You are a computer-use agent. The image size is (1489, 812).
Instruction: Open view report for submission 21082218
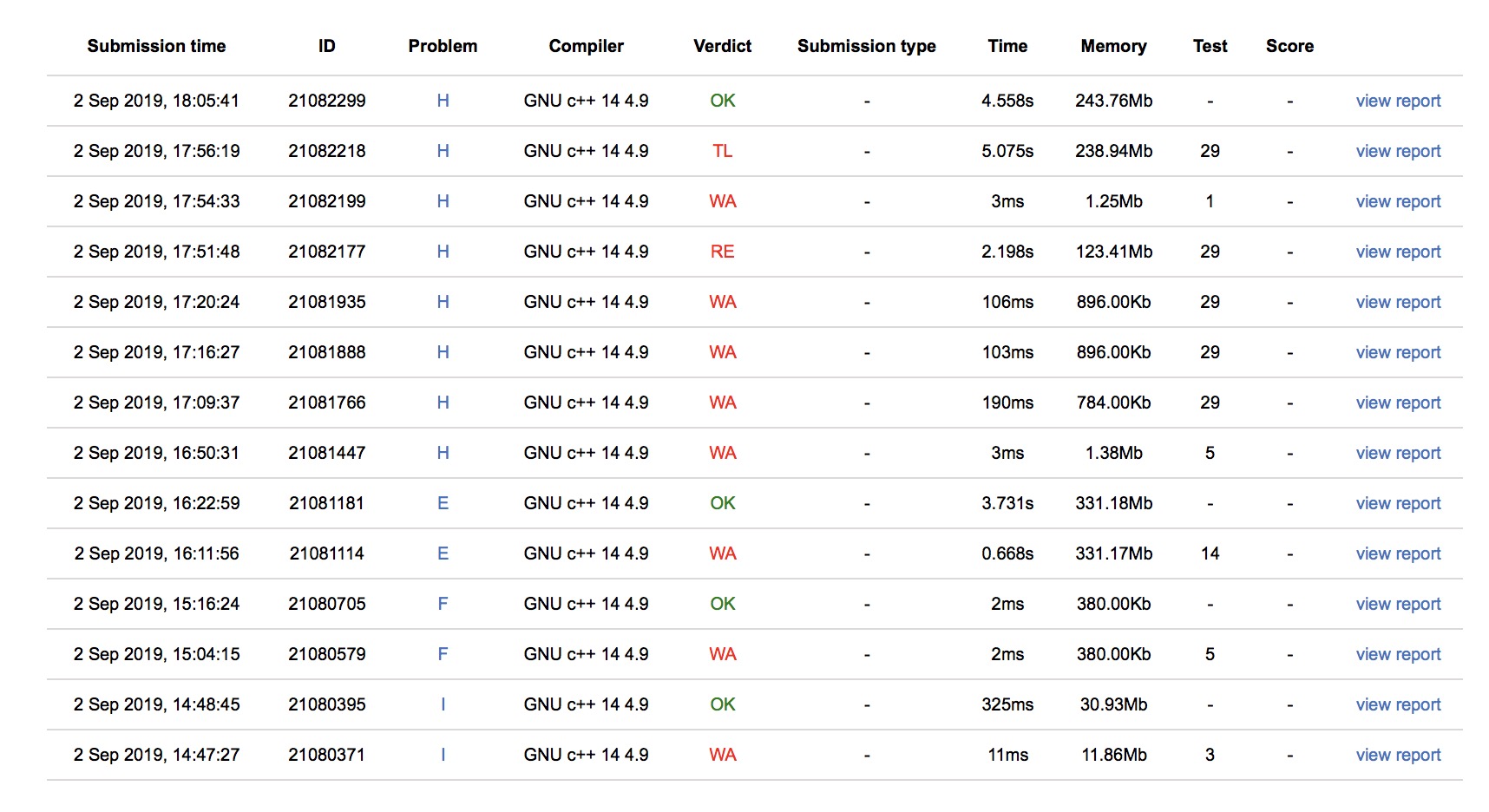[x=1398, y=151]
